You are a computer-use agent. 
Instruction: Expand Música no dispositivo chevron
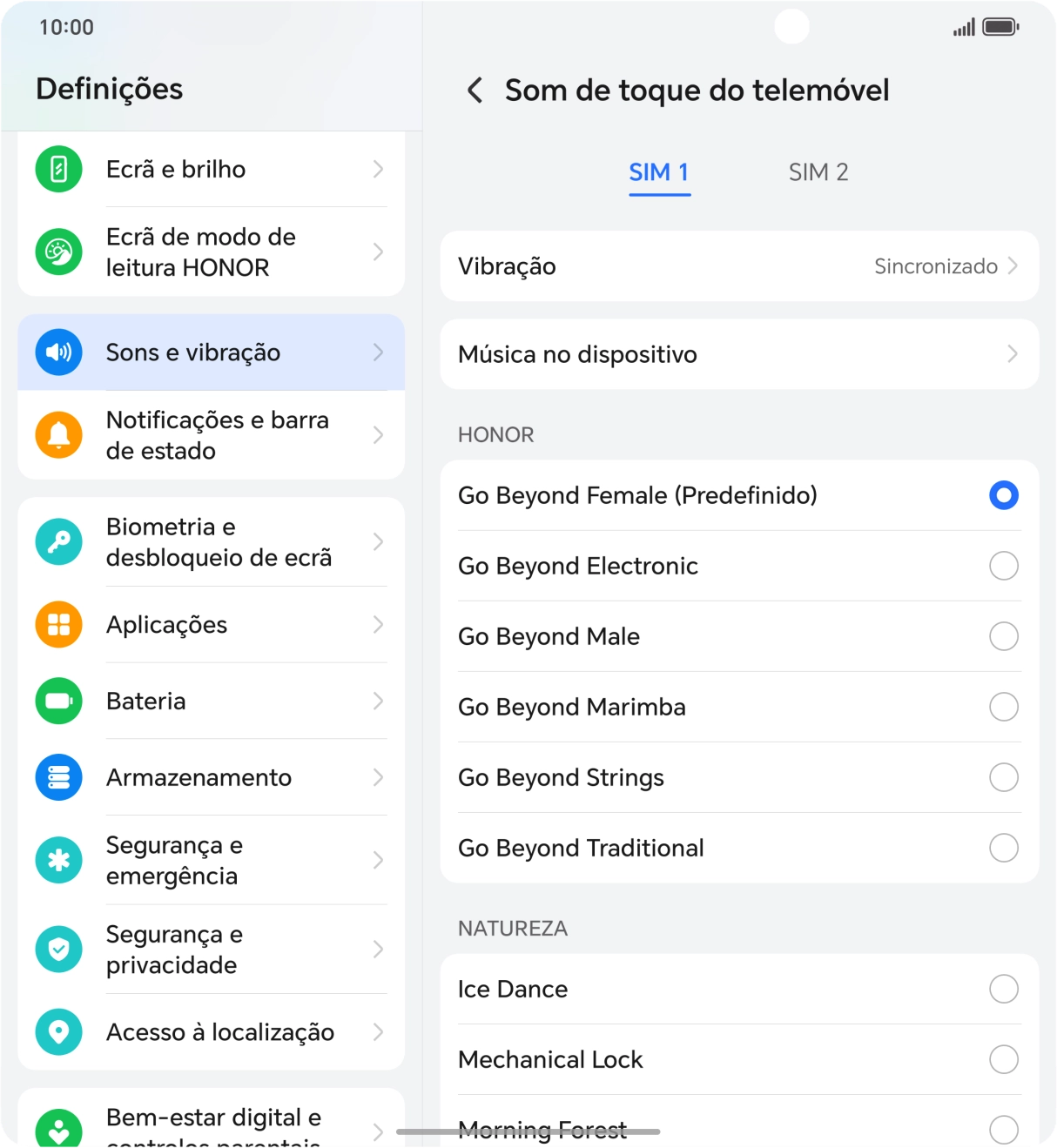[x=1012, y=354]
